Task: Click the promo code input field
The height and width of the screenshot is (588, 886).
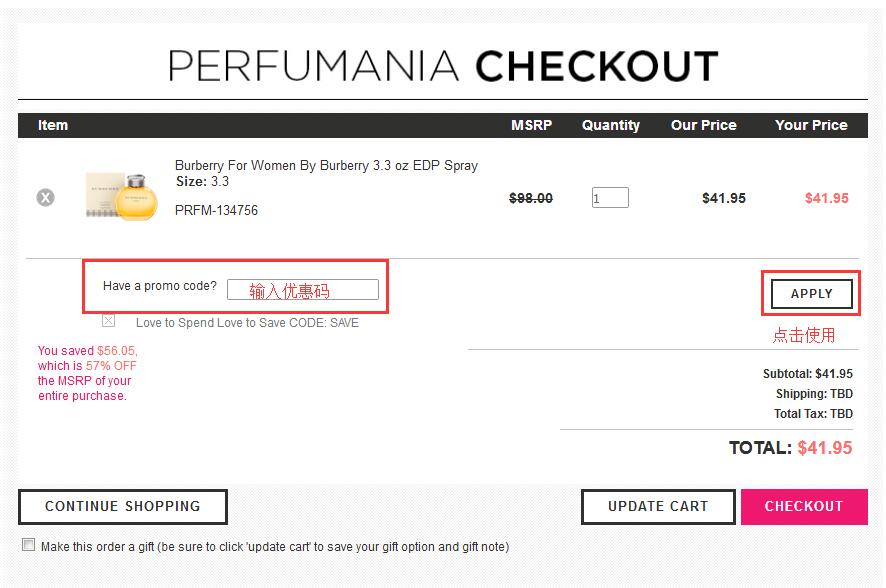Action: [x=302, y=290]
